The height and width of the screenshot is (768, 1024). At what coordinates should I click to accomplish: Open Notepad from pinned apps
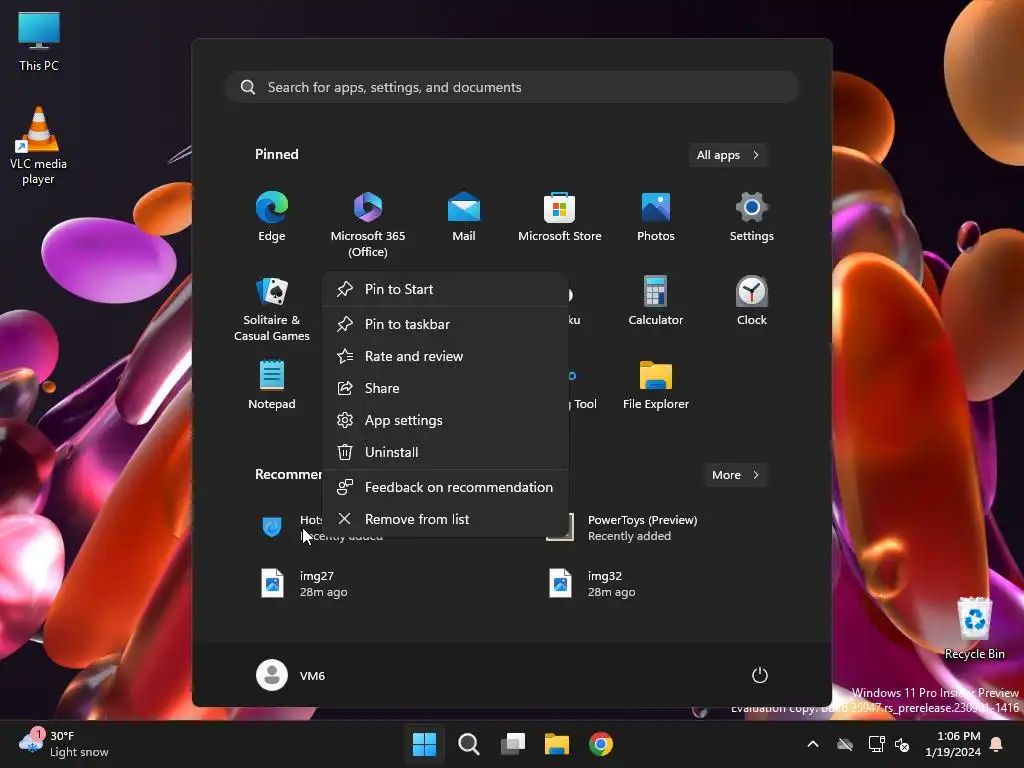(272, 384)
